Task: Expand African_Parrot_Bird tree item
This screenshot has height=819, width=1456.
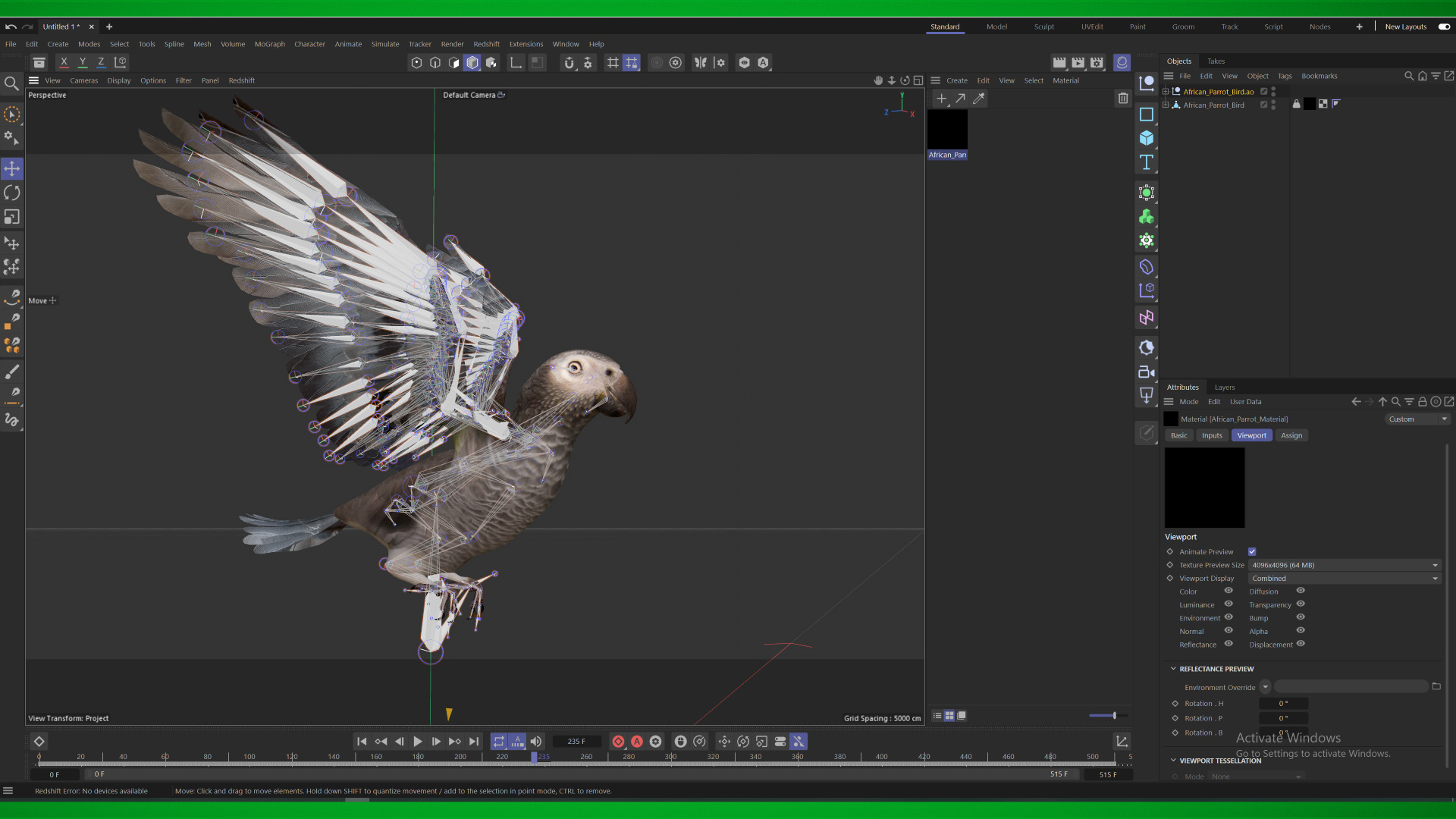Action: (x=1166, y=105)
